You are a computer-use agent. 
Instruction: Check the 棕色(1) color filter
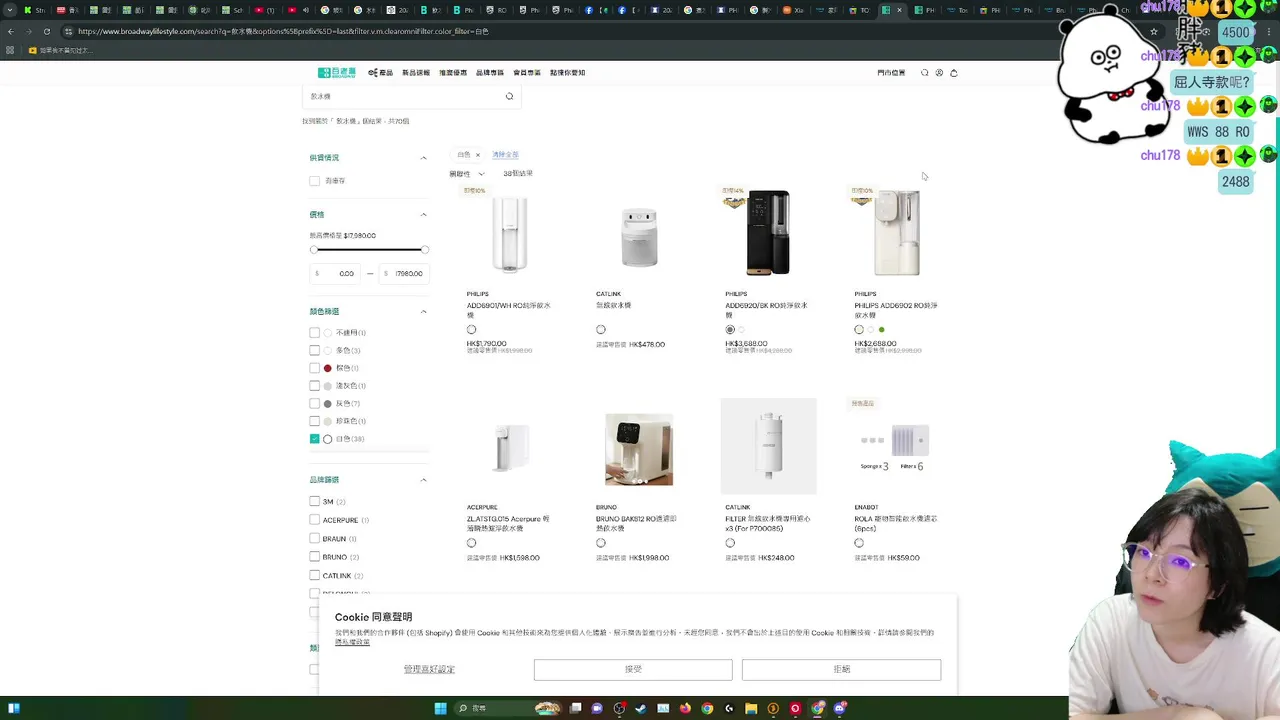314,368
